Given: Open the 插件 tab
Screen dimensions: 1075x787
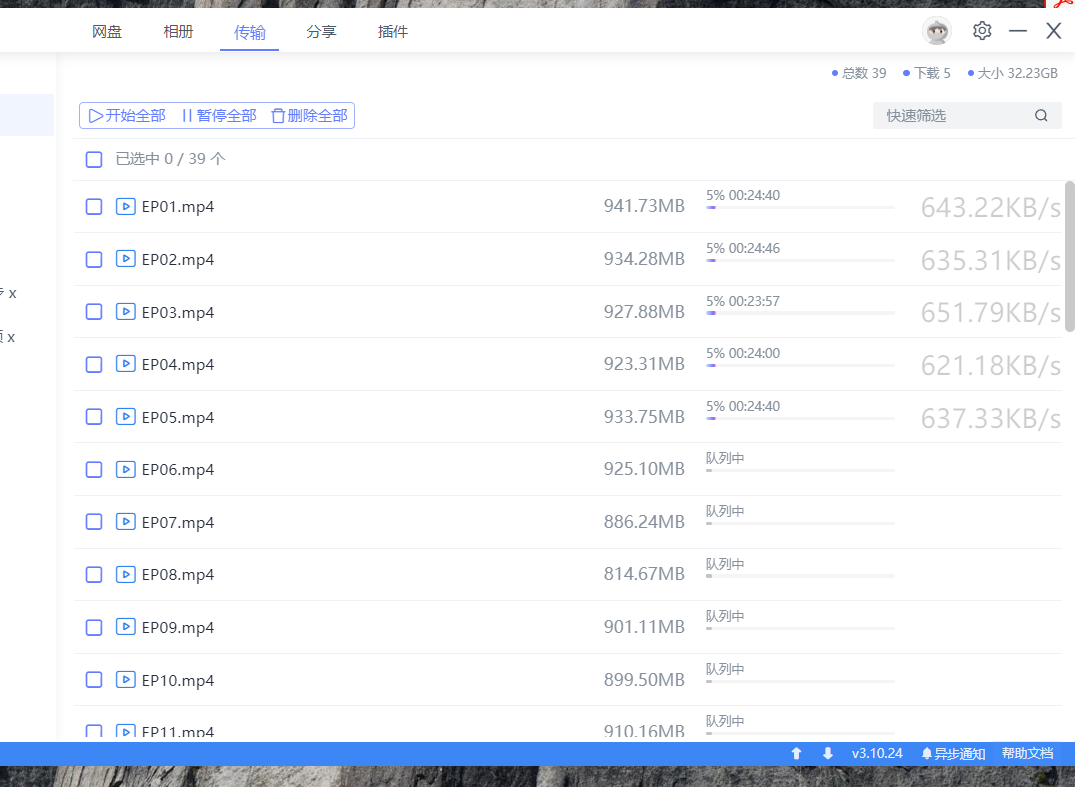Looking at the screenshot, I should (x=393, y=32).
